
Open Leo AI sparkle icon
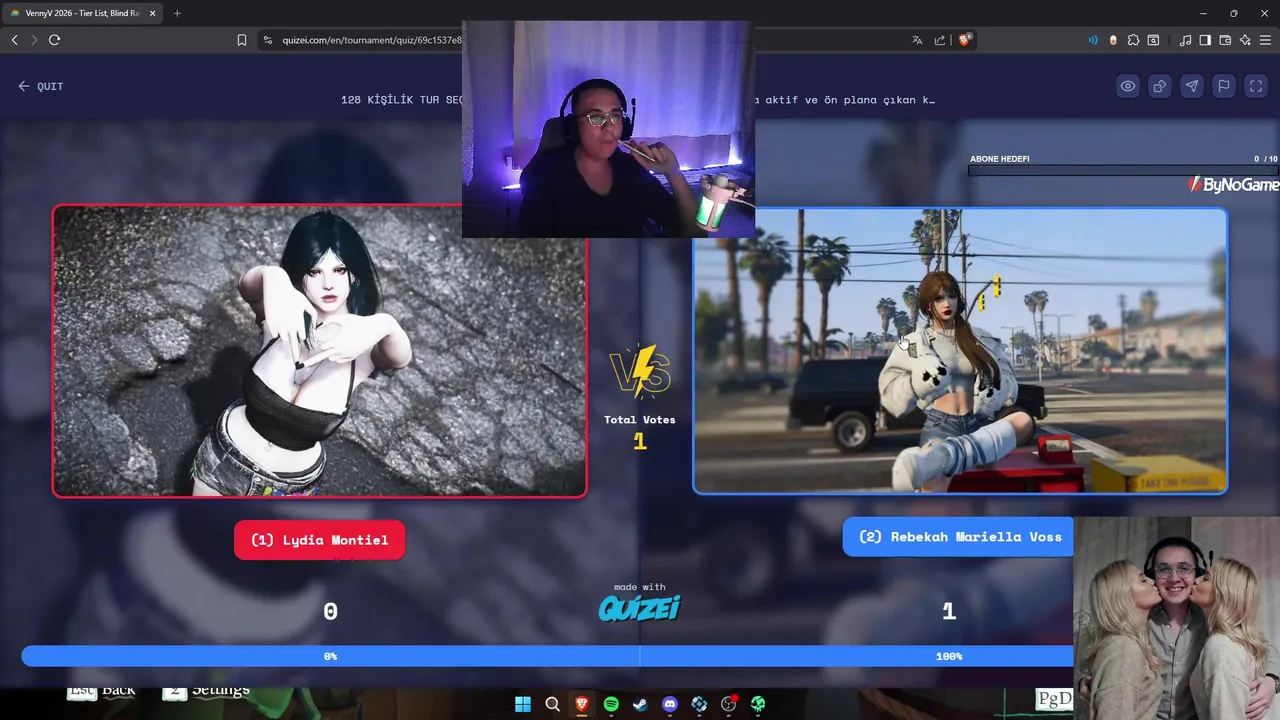(1245, 40)
